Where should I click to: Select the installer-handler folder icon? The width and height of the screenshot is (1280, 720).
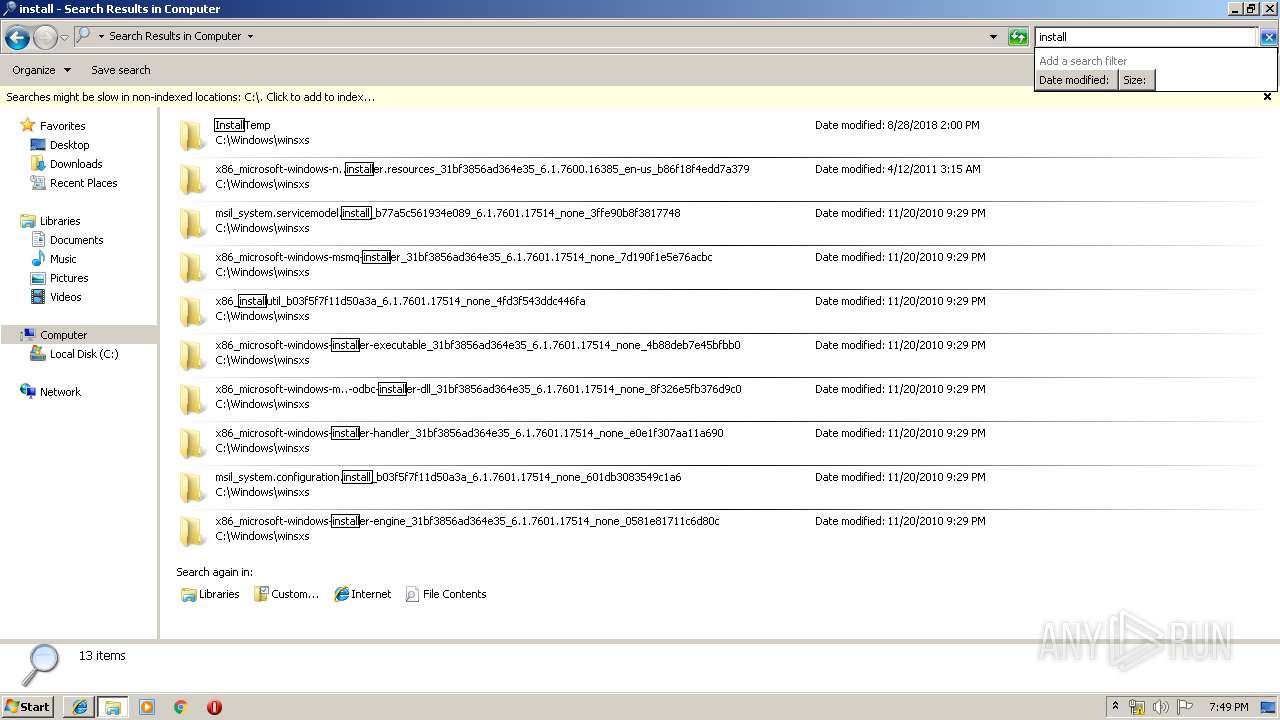(x=193, y=443)
